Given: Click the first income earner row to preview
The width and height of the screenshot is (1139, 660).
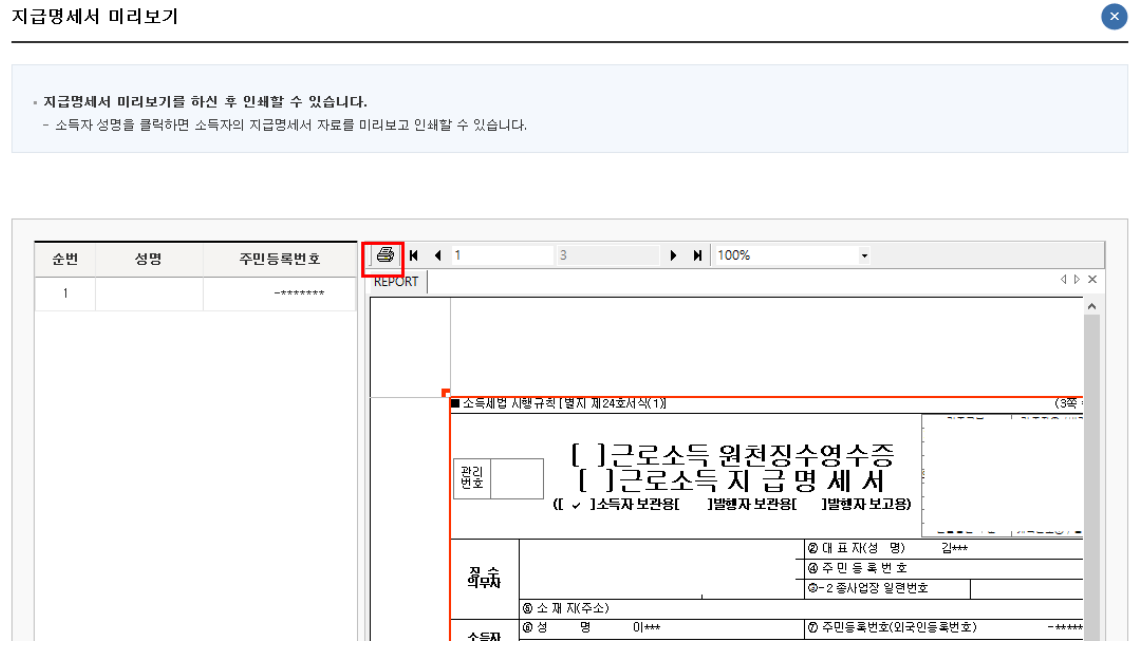Looking at the screenshot, I should coord(148,293).
